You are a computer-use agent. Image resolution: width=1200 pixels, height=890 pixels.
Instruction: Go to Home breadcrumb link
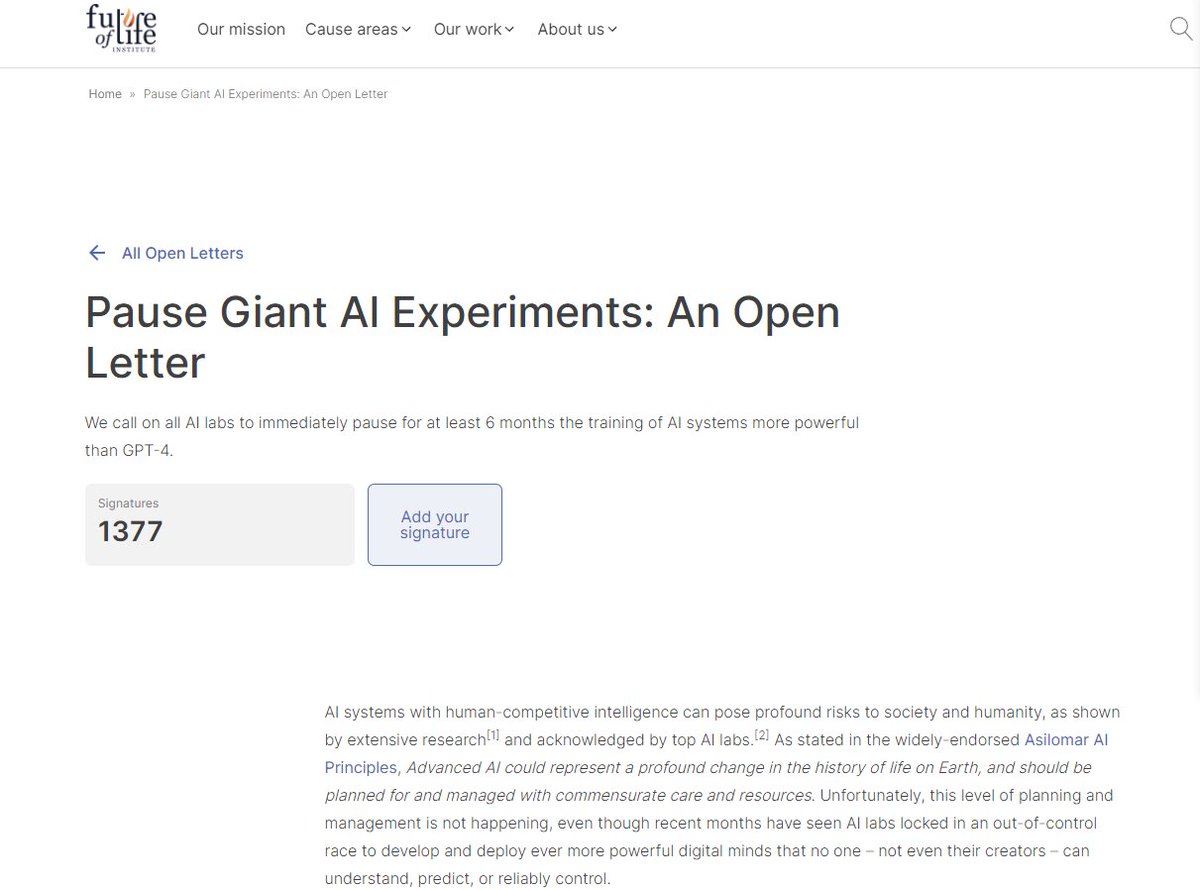tap(105, 94)
